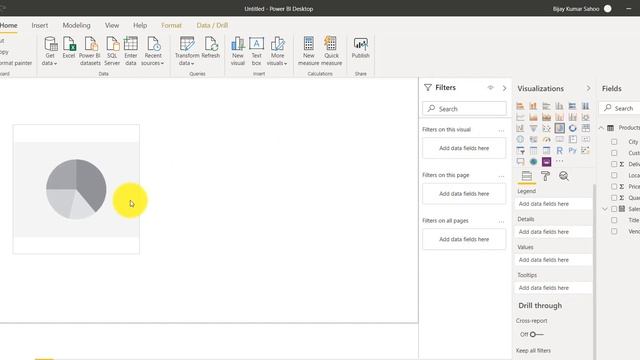Select the purple Power Apps visual
Screen dimensions: 640x360
click(546, 162)
